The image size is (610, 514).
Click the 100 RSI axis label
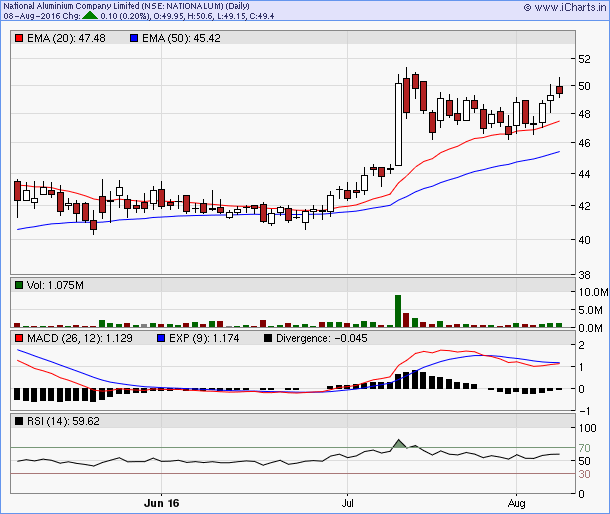587,428
